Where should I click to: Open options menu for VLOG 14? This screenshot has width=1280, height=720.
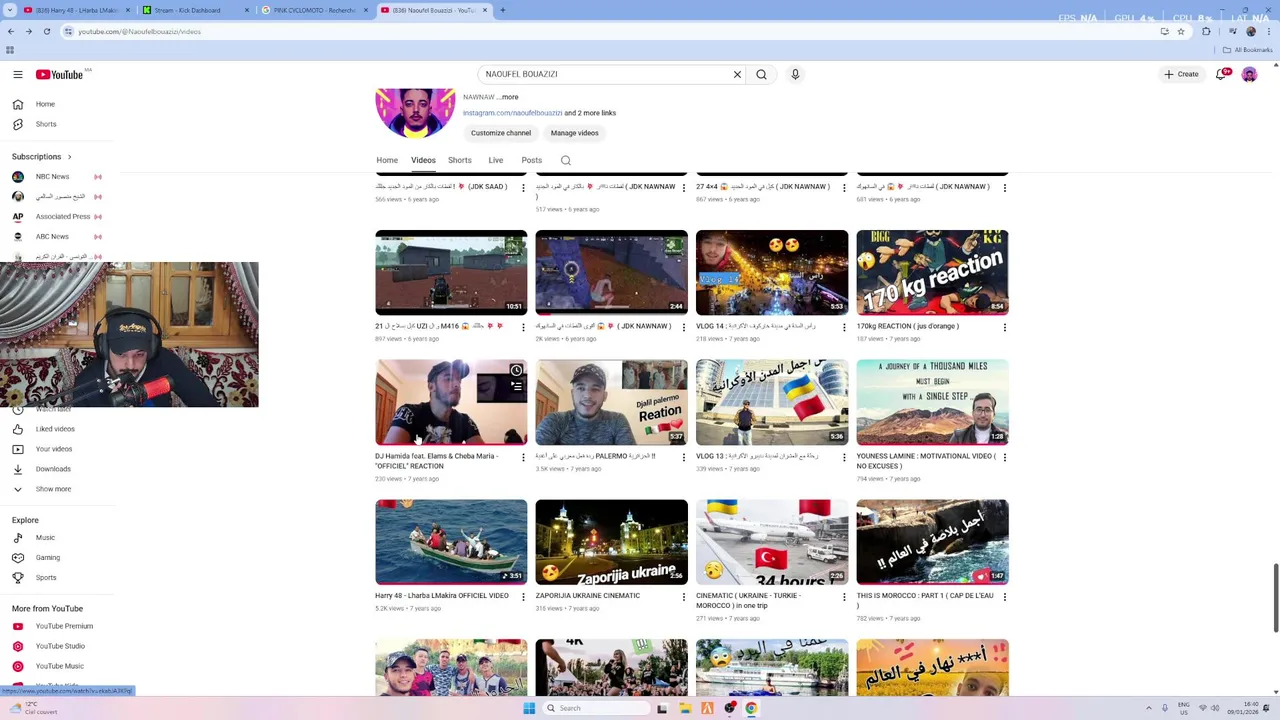(844, 327)
